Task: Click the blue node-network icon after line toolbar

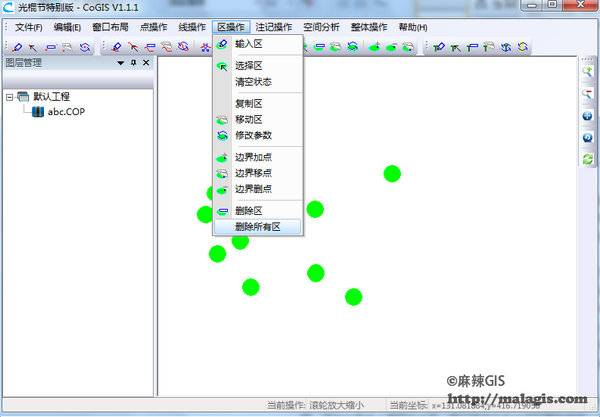Action: pyautogui.click(x=205, y=47)
